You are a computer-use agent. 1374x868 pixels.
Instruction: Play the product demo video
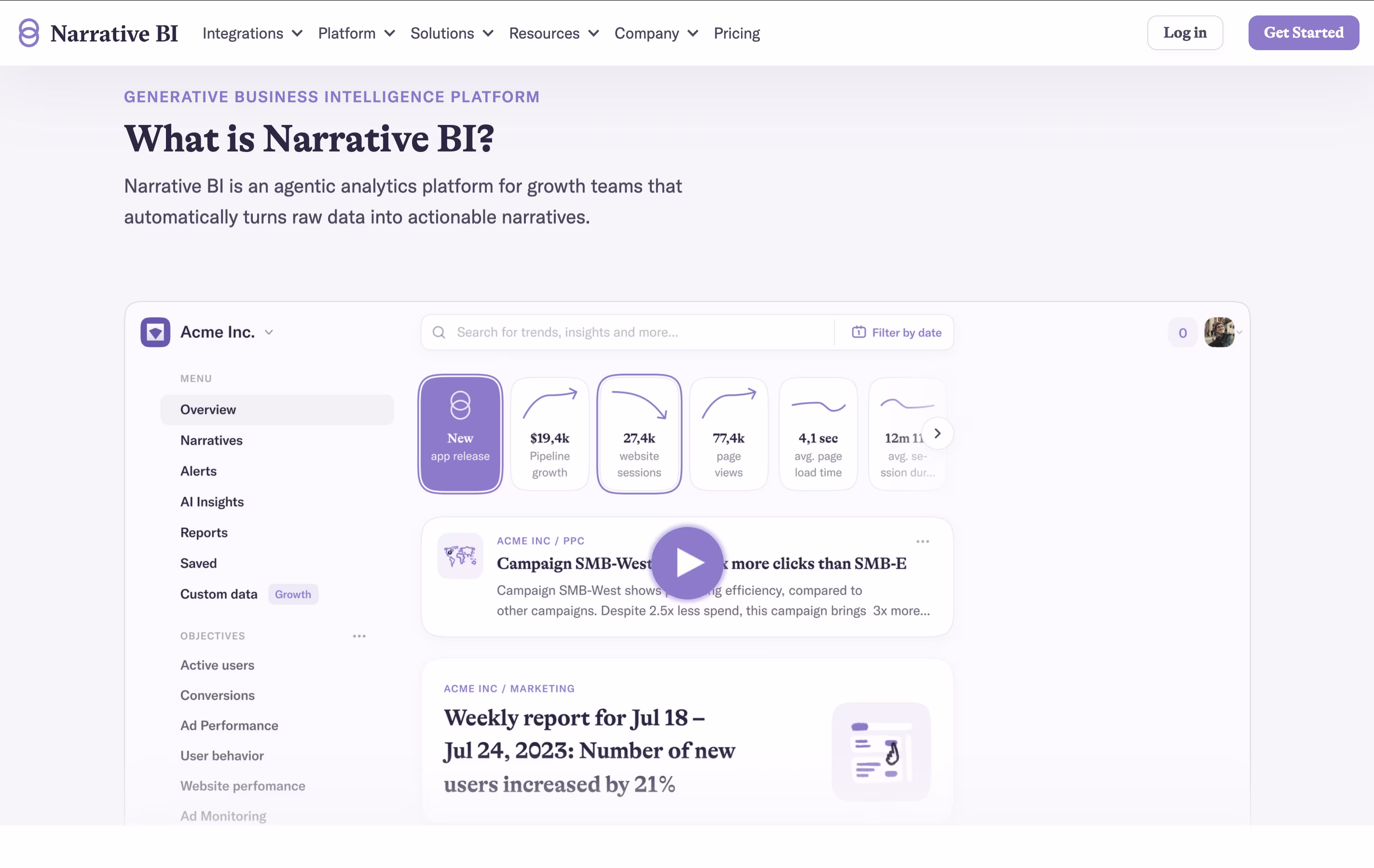pos(687,563)
